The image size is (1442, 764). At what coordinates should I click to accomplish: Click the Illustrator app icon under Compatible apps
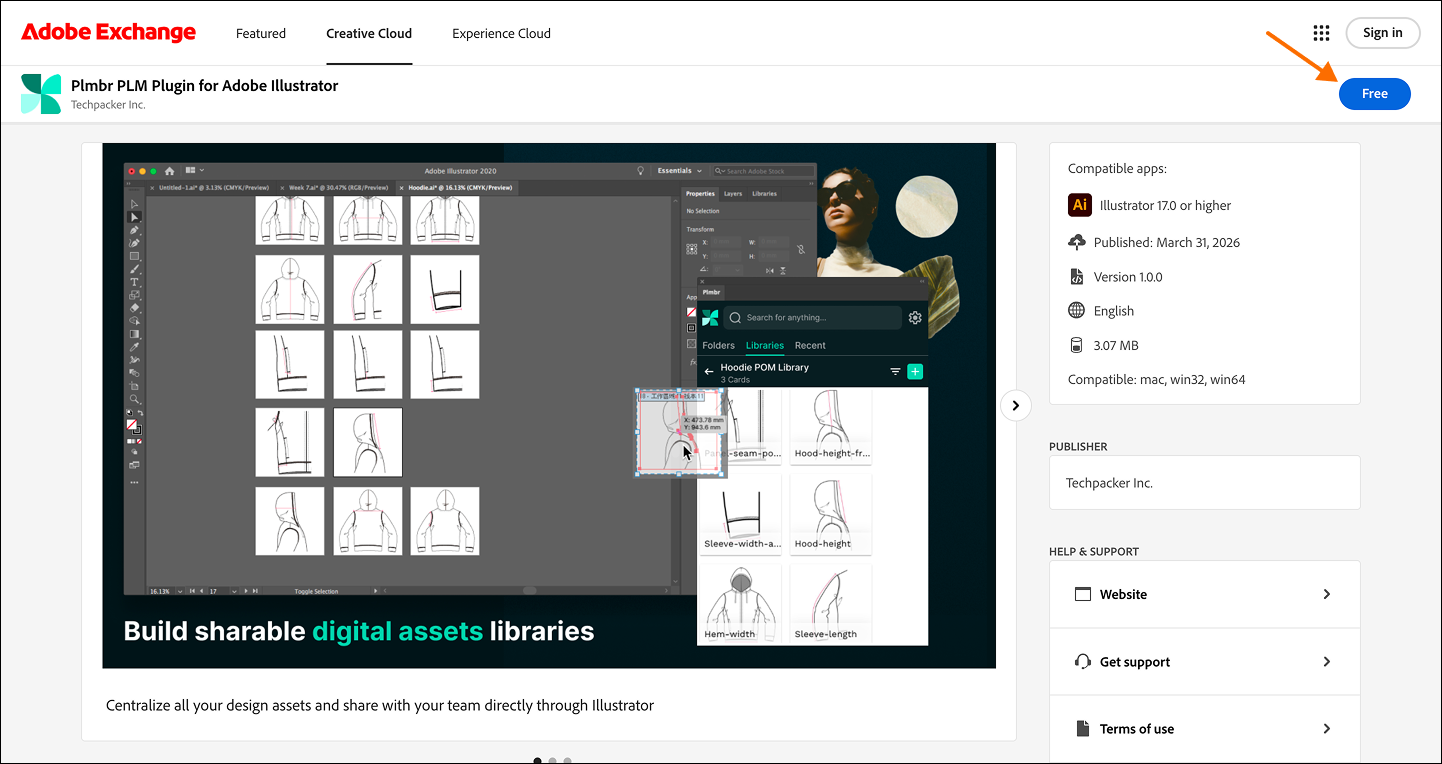[x=1079, y=204]
